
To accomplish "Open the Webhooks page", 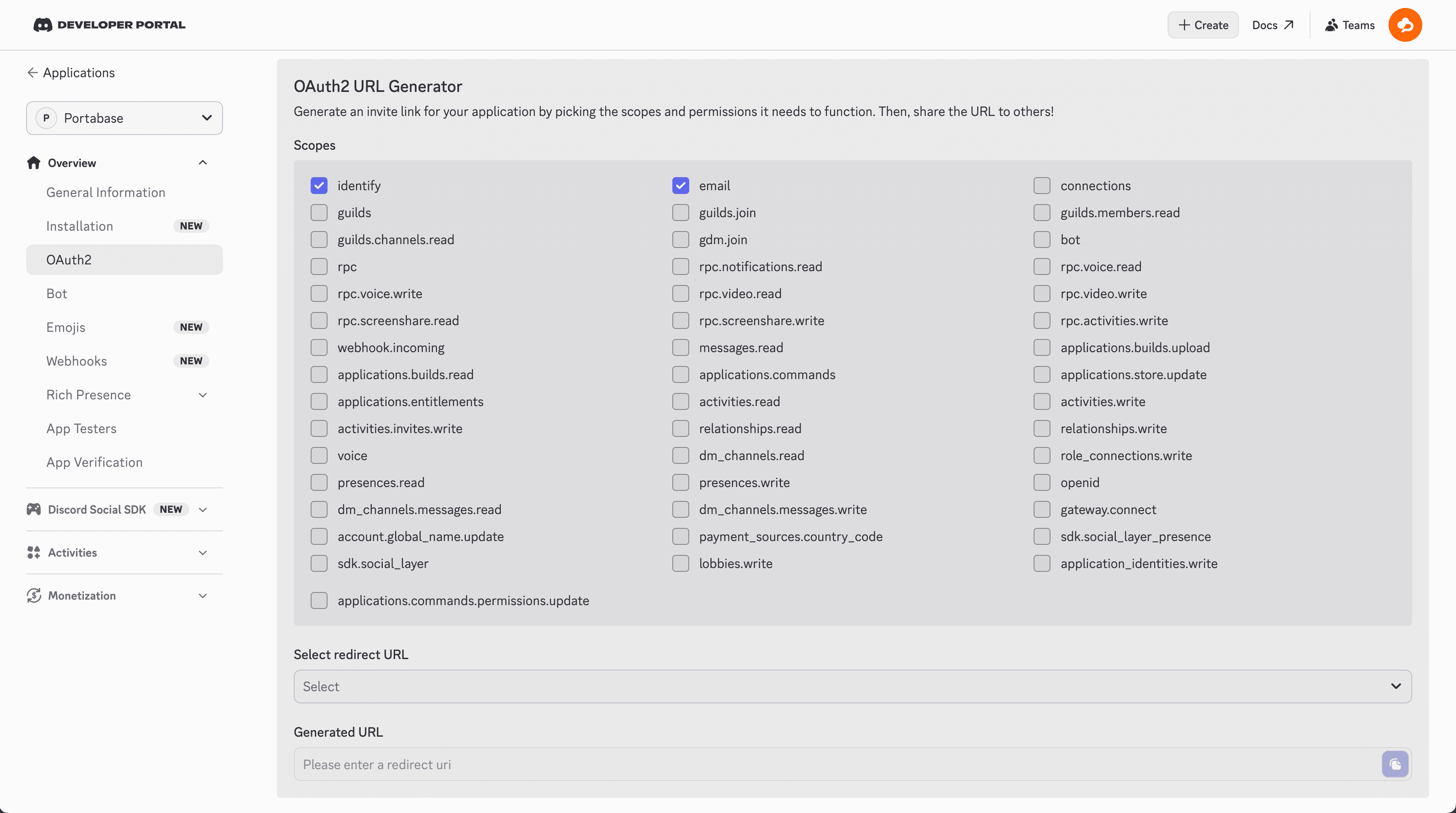I will point(77,361).
